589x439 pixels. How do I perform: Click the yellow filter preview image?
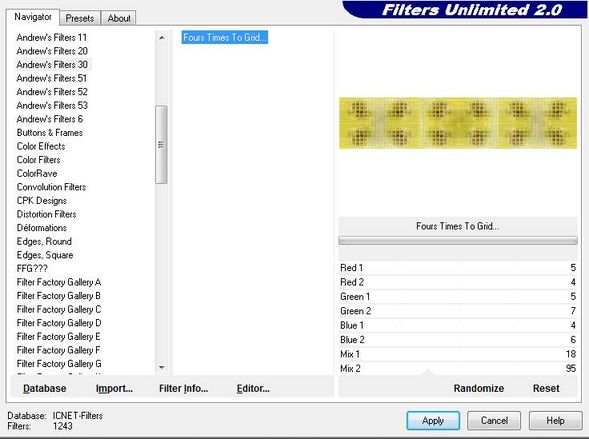tap(458, 123)
